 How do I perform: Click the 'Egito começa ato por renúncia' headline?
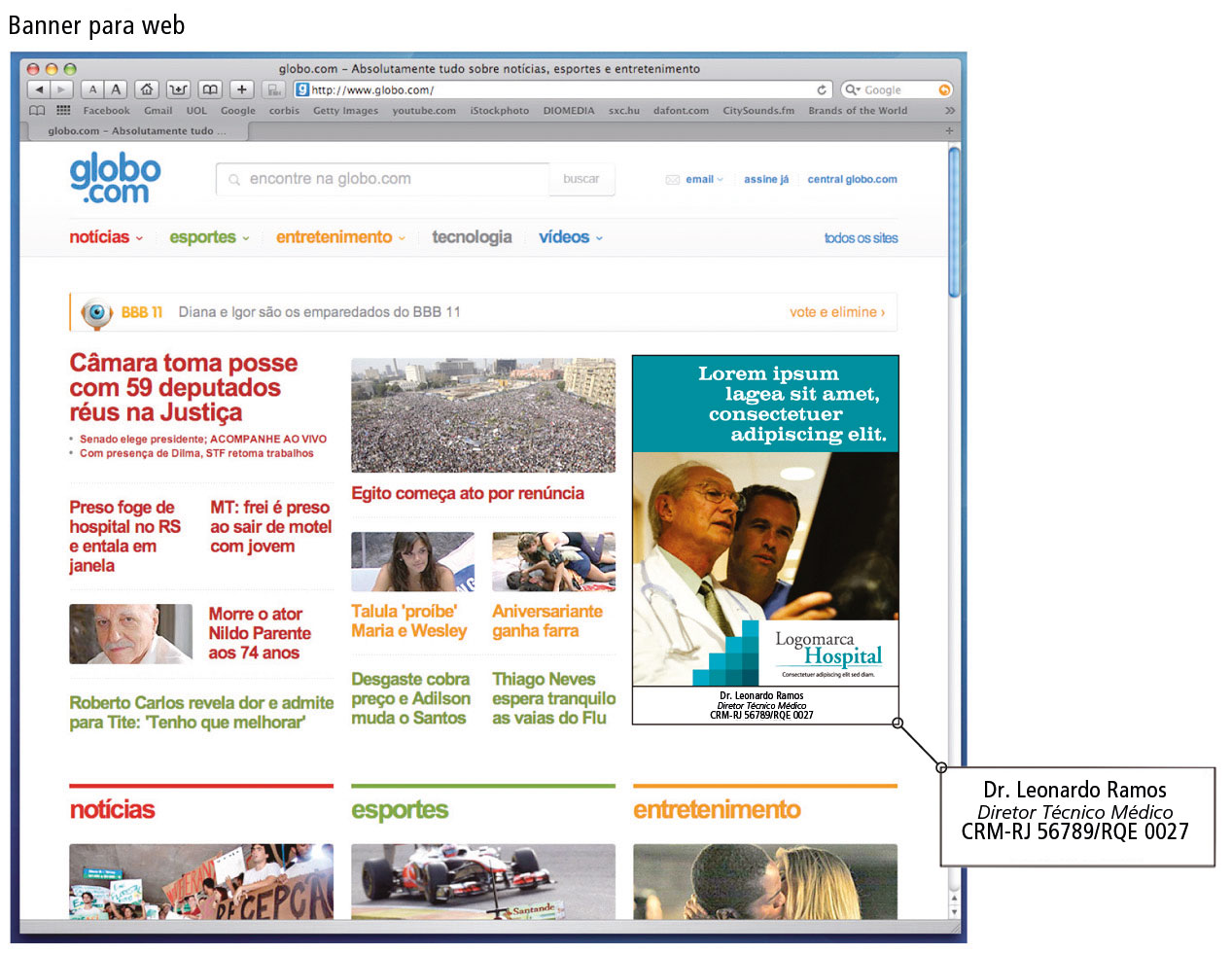click(468, 493)
